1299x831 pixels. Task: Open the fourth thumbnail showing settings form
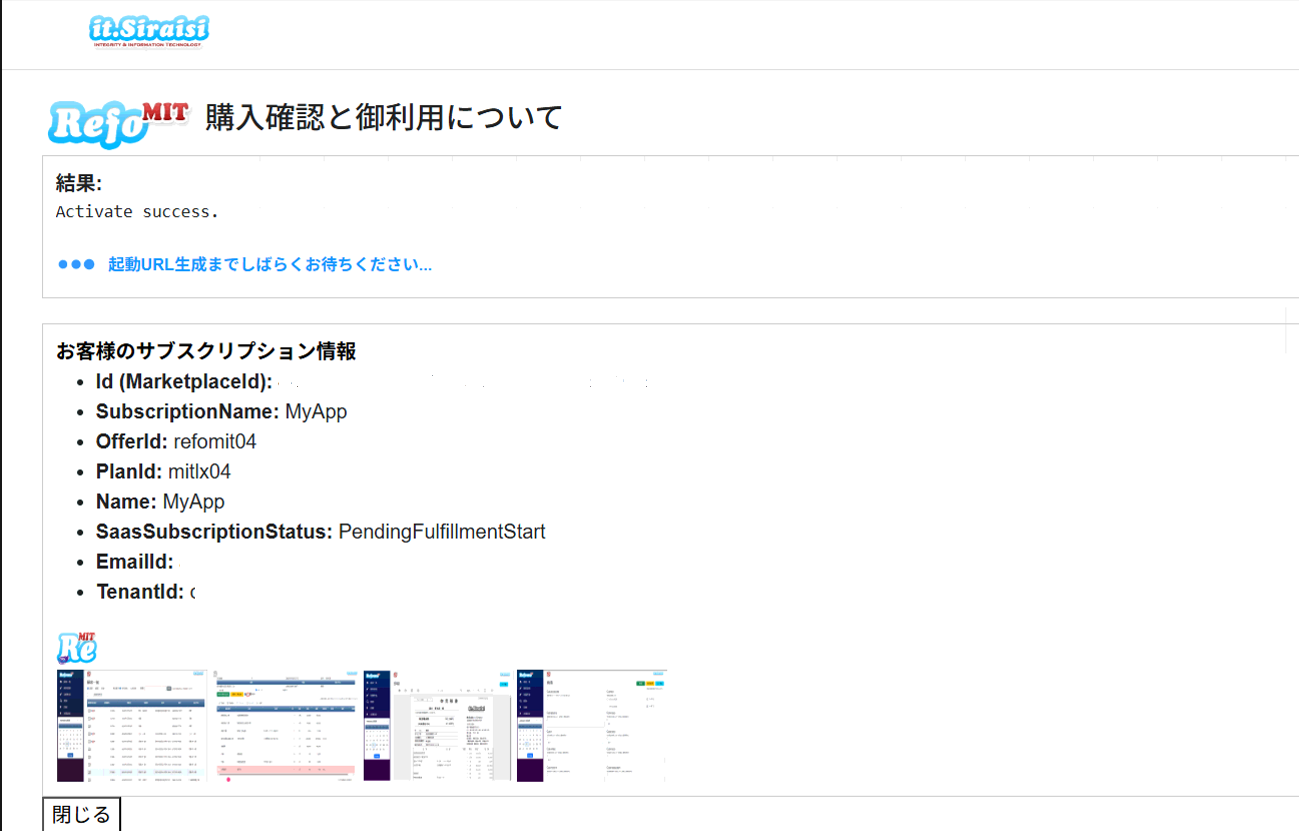(591, 725)
